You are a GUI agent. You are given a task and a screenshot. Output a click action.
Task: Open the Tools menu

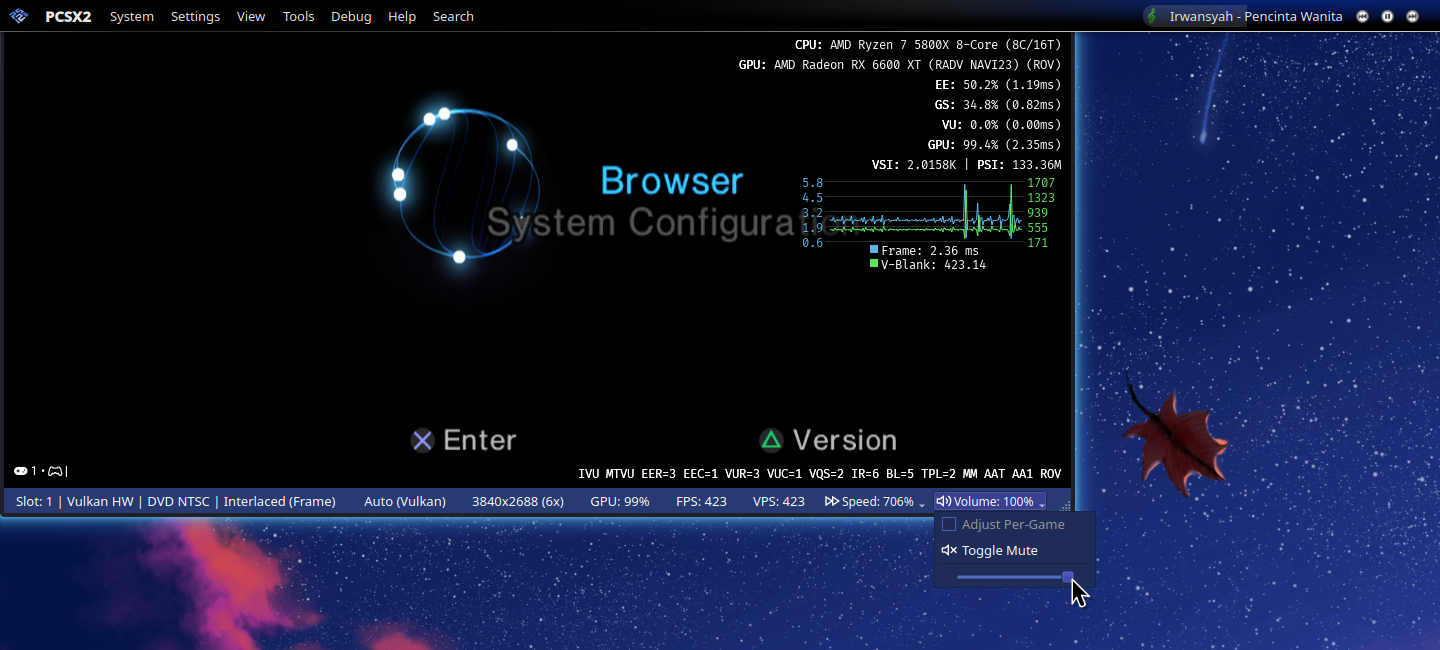pos(298,16)
